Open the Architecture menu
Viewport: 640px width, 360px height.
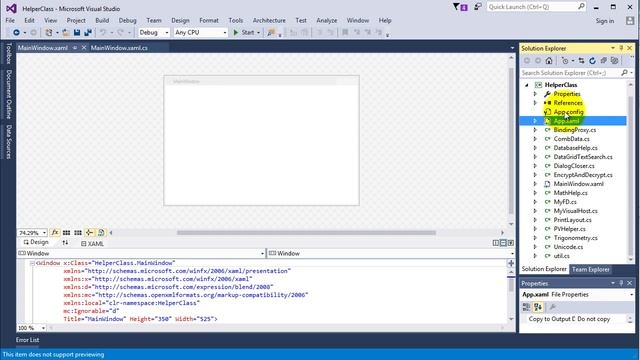point(269,20)
